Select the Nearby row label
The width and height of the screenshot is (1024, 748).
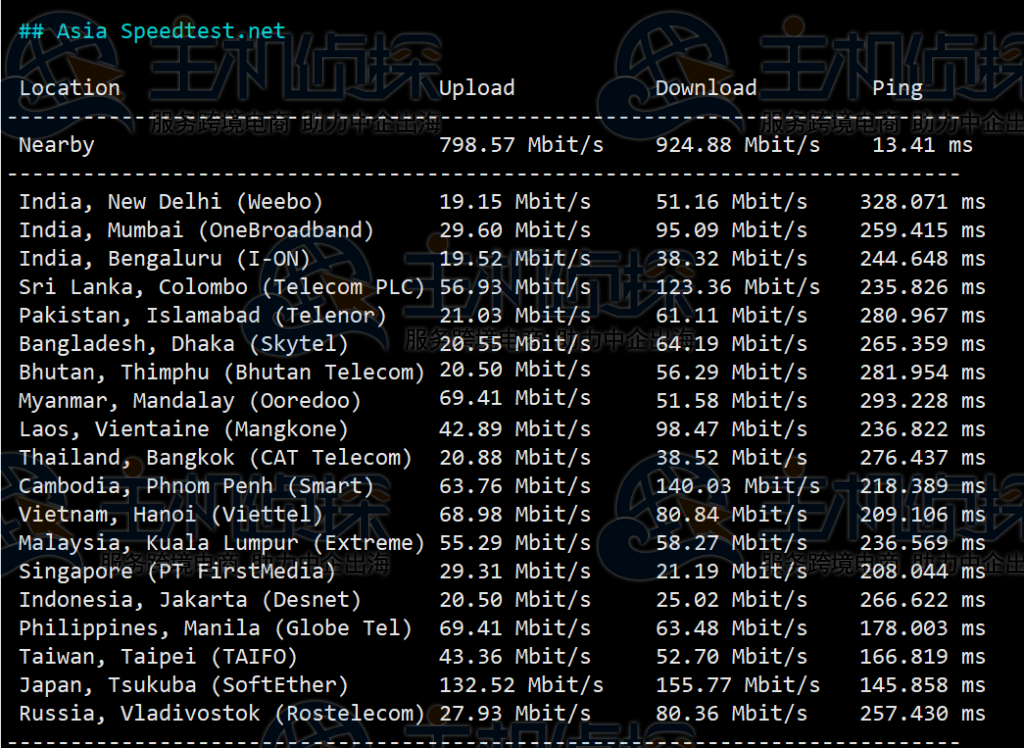click(56, 145)
